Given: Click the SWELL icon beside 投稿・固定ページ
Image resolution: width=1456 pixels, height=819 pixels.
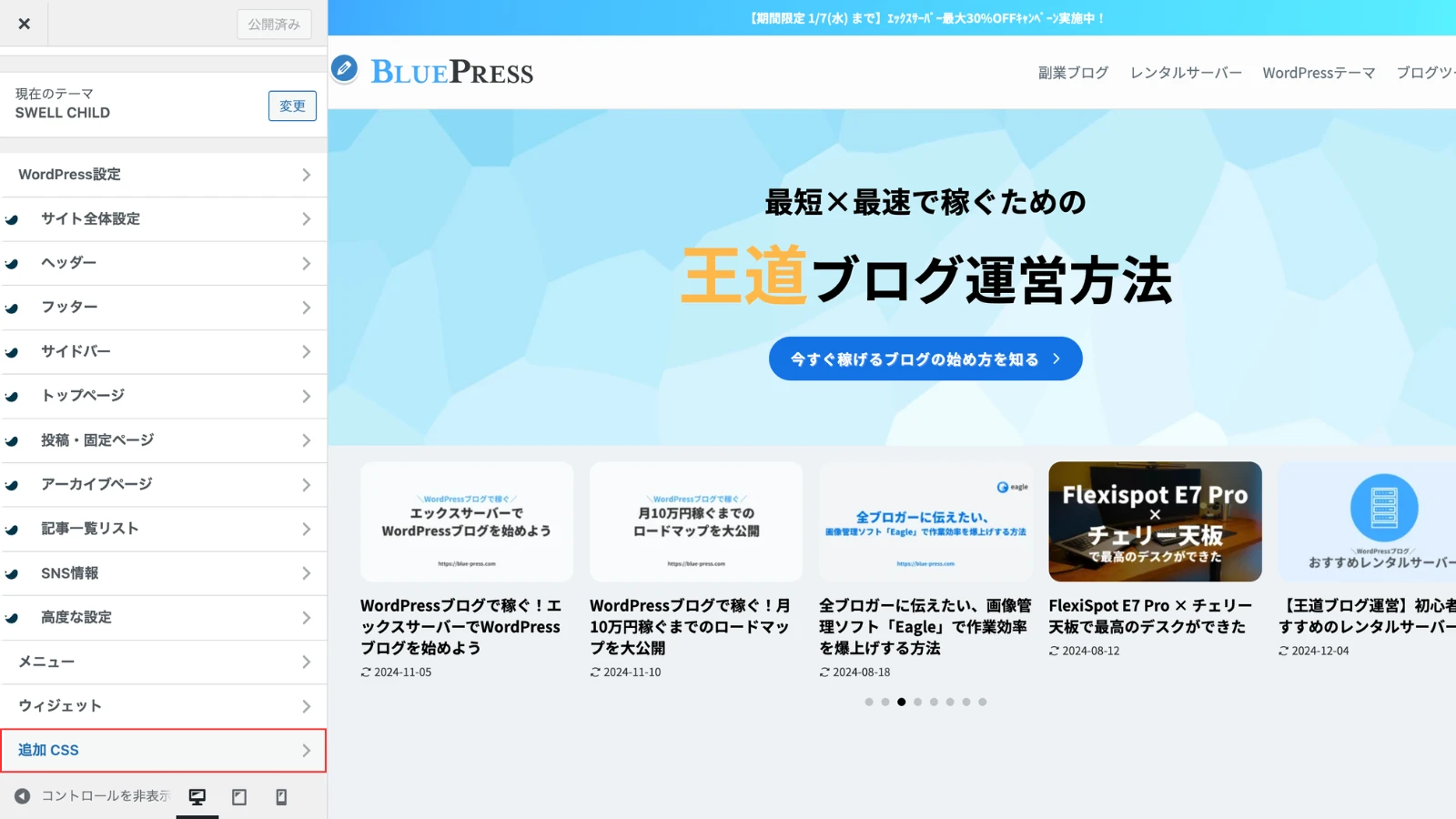Looking at the screenshot, I should click(x=12, y=441).
